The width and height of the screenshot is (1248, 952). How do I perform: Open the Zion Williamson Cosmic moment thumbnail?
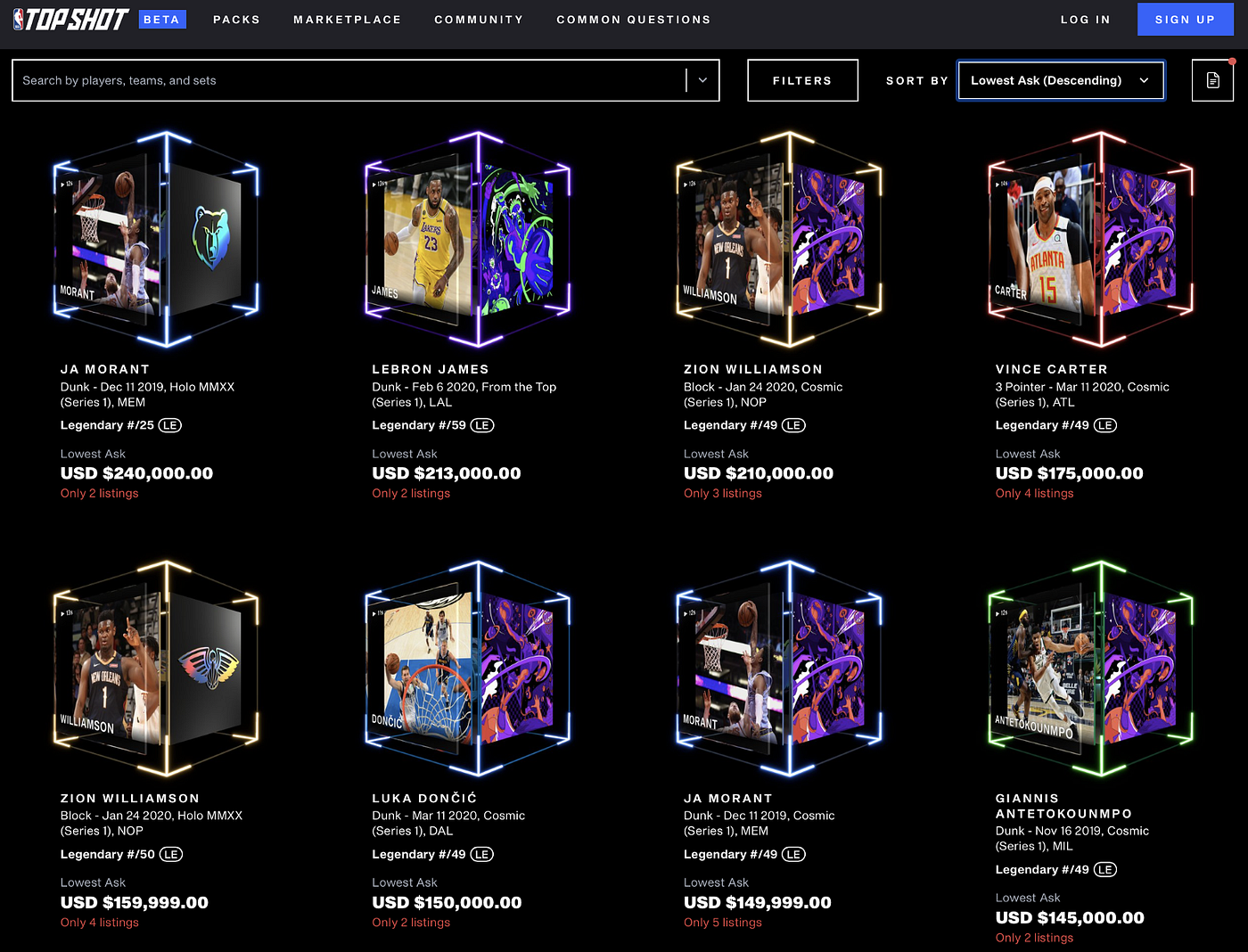pos(779,240)
